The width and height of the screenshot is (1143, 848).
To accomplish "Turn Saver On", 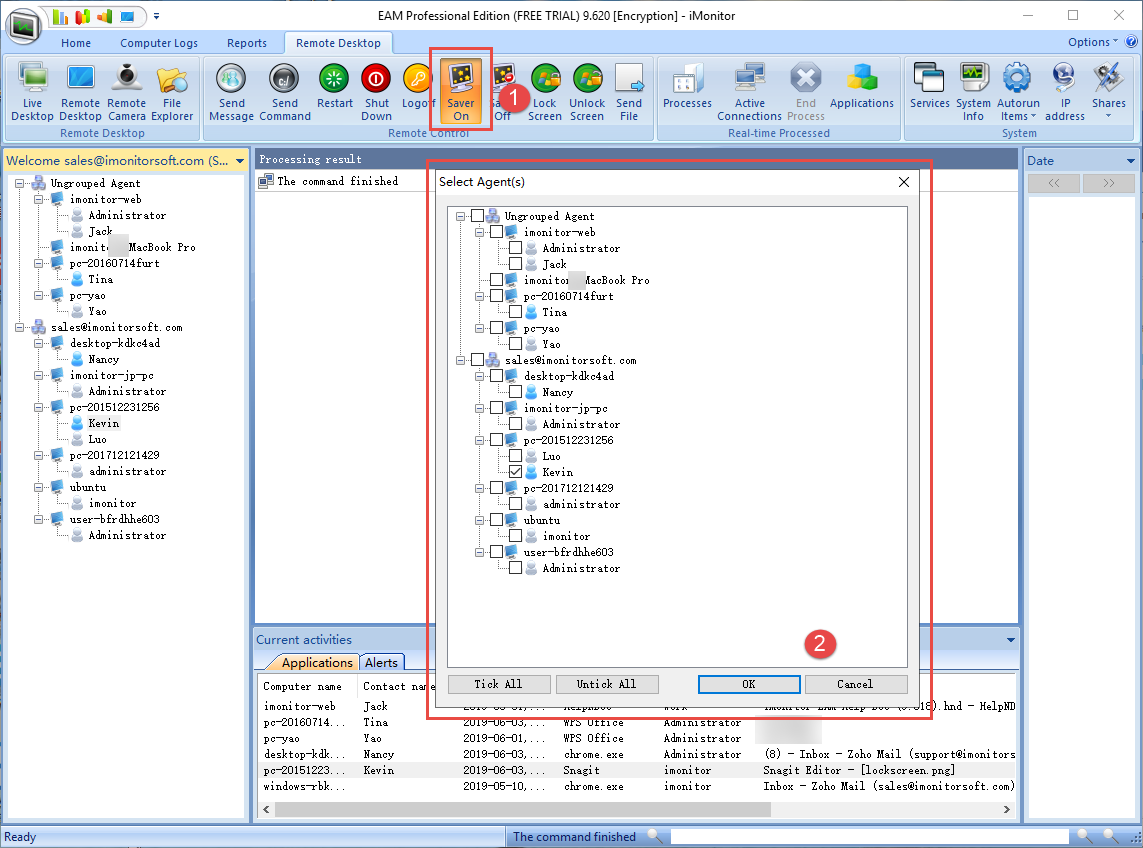I will [x=461, y=92].
